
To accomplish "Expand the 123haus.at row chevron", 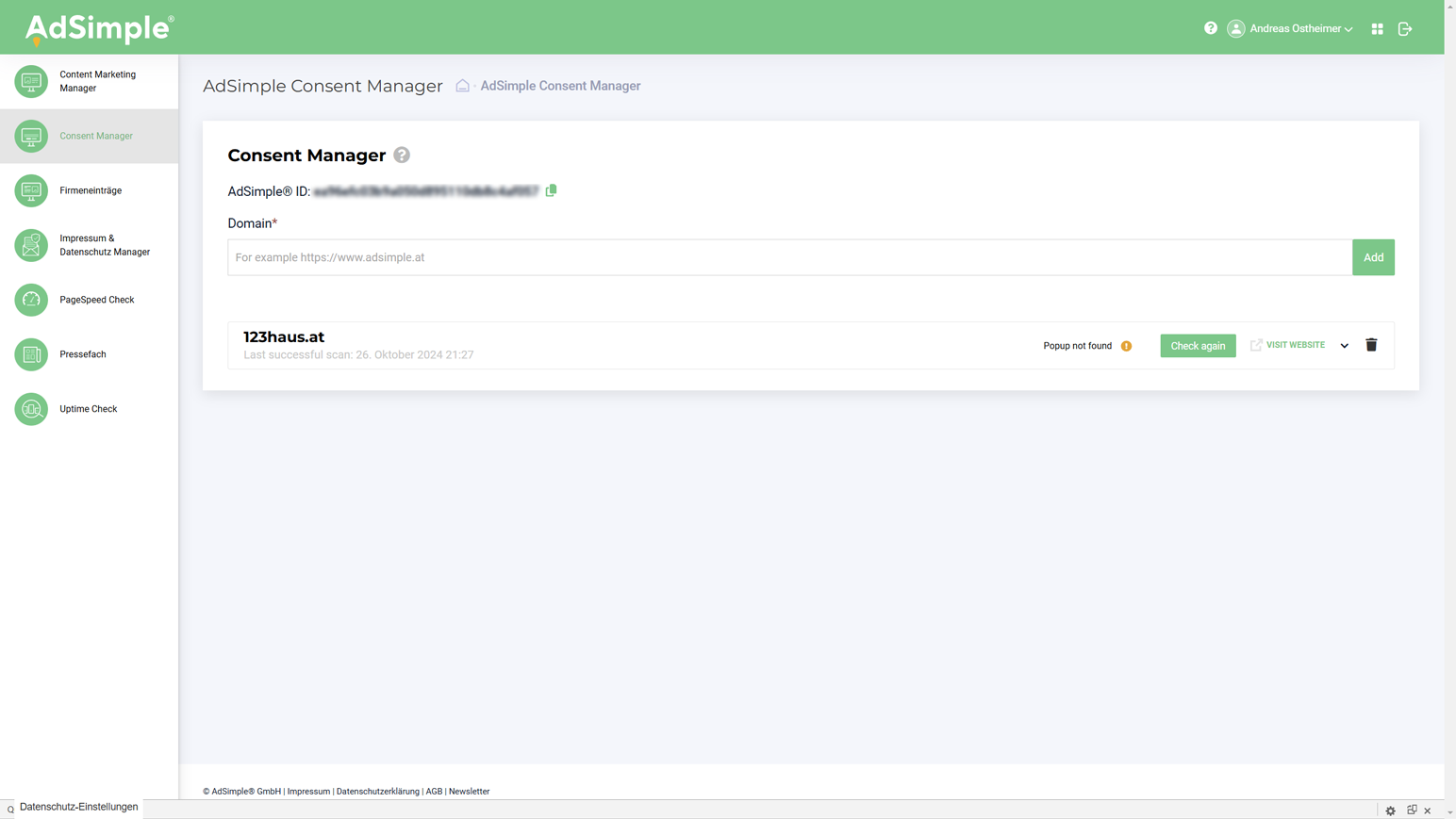I will pos(1345,346).
